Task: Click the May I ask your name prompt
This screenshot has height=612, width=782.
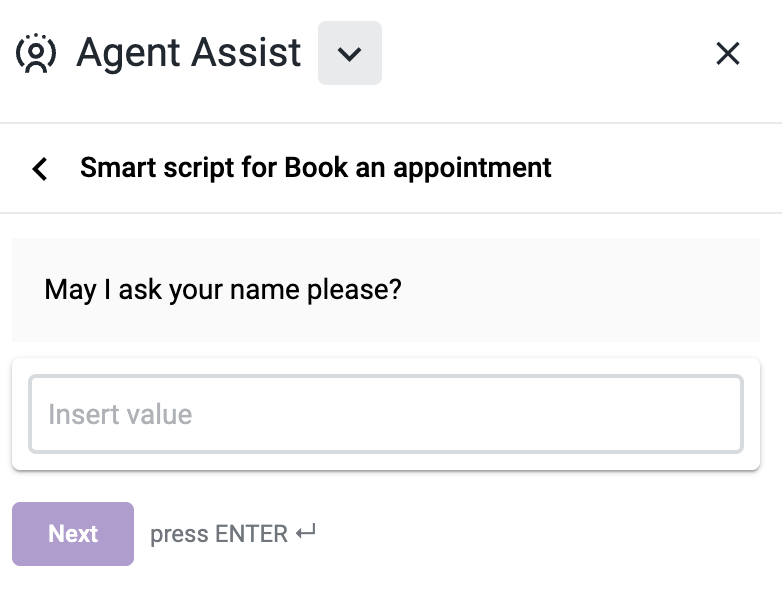Action: pos(223,289)
